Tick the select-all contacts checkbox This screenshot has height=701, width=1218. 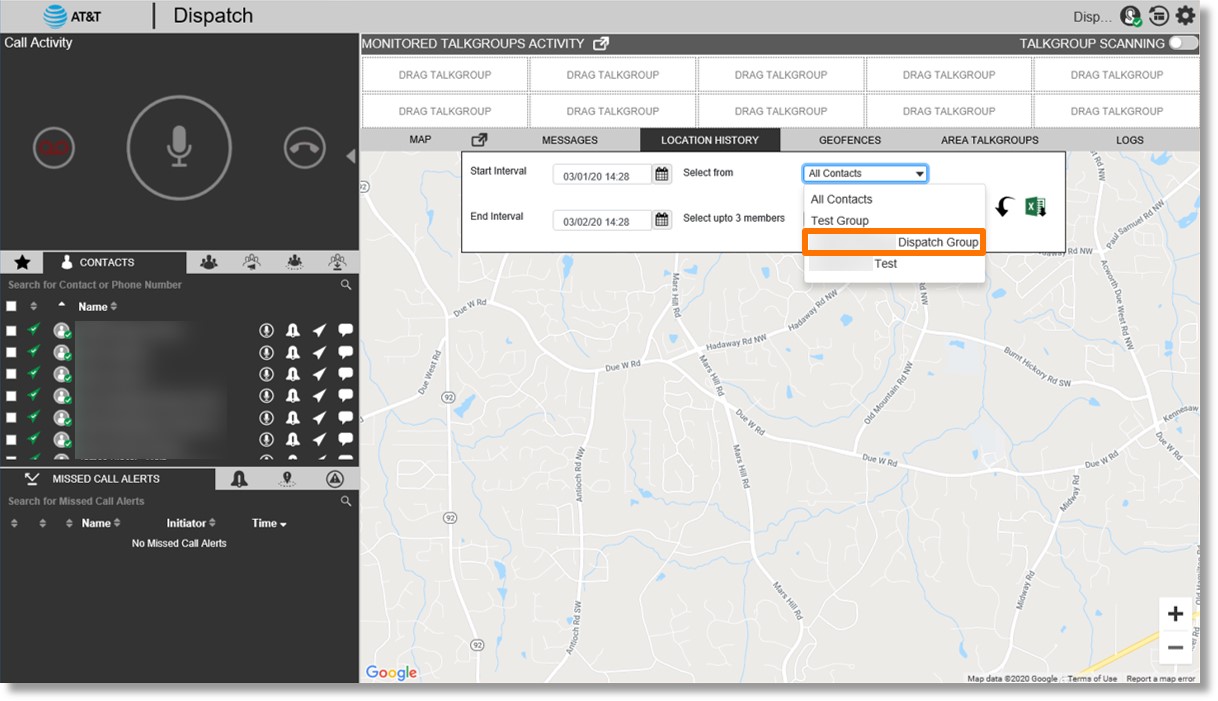(x=11, y=306)
